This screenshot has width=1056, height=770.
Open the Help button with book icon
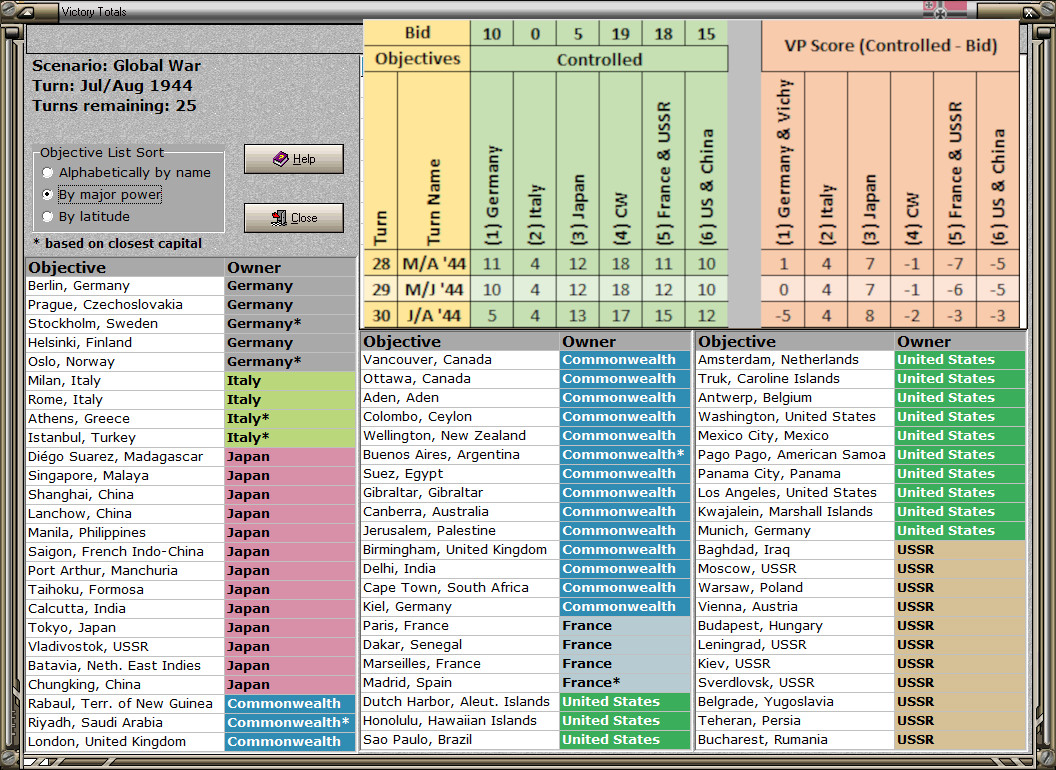click(294, 159)
